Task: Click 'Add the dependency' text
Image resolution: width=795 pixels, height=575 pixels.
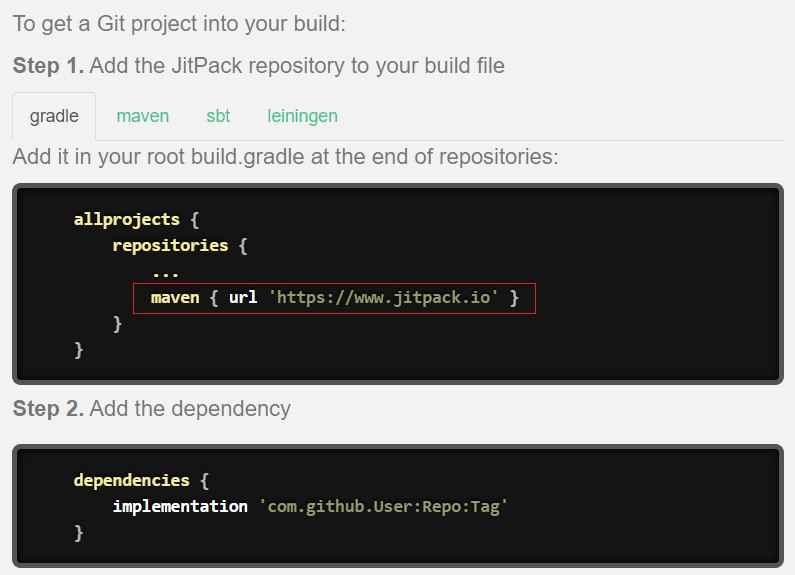Action: tap(190, 409)
